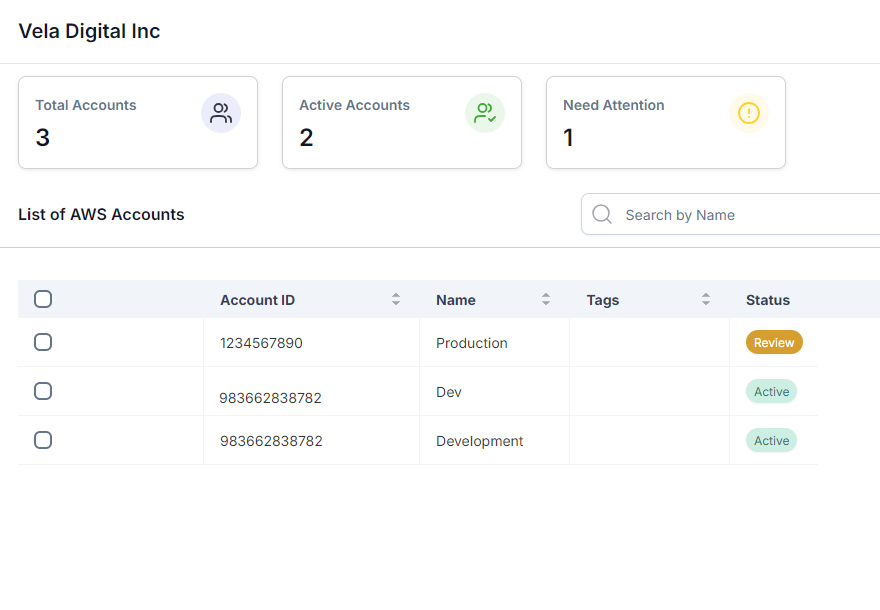Select account ID 1234567890
Screen dimensions: 880x610
coord(261,343)
